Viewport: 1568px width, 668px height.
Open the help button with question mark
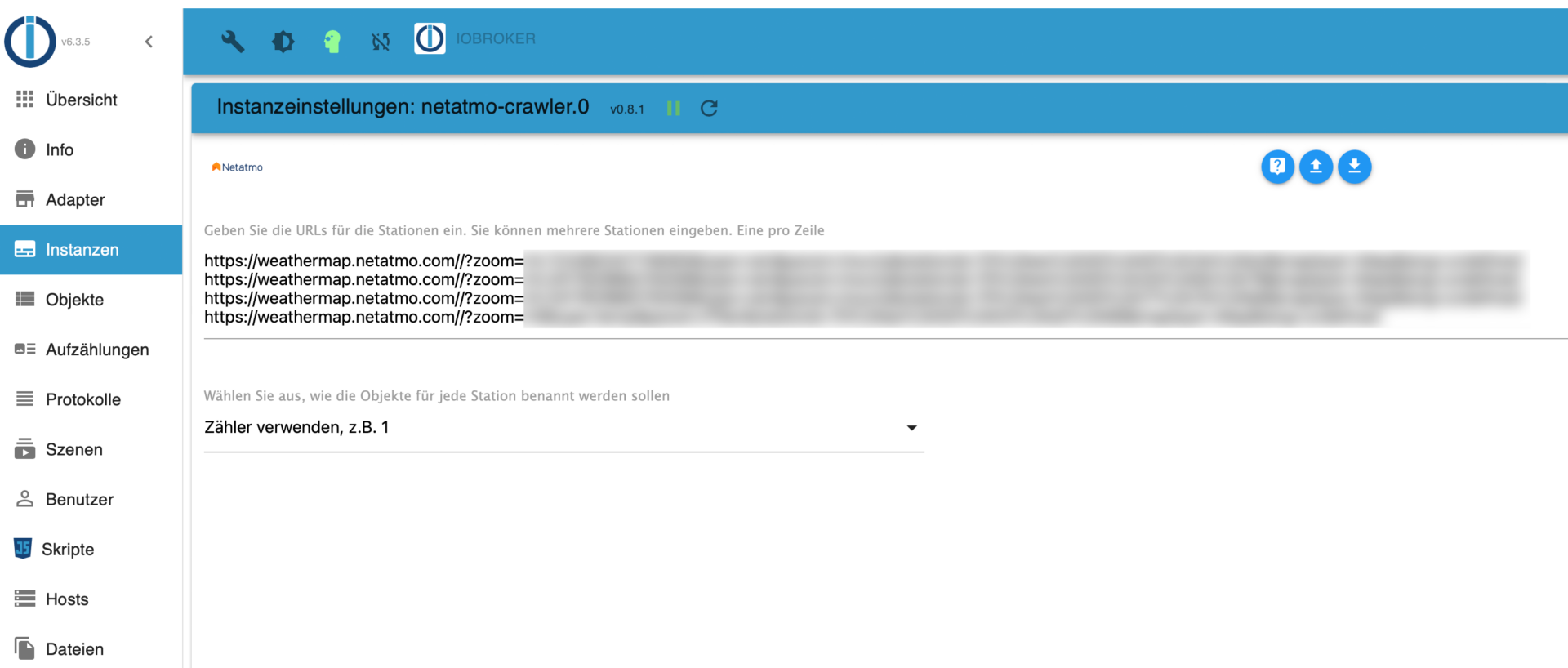(1277, 167)
